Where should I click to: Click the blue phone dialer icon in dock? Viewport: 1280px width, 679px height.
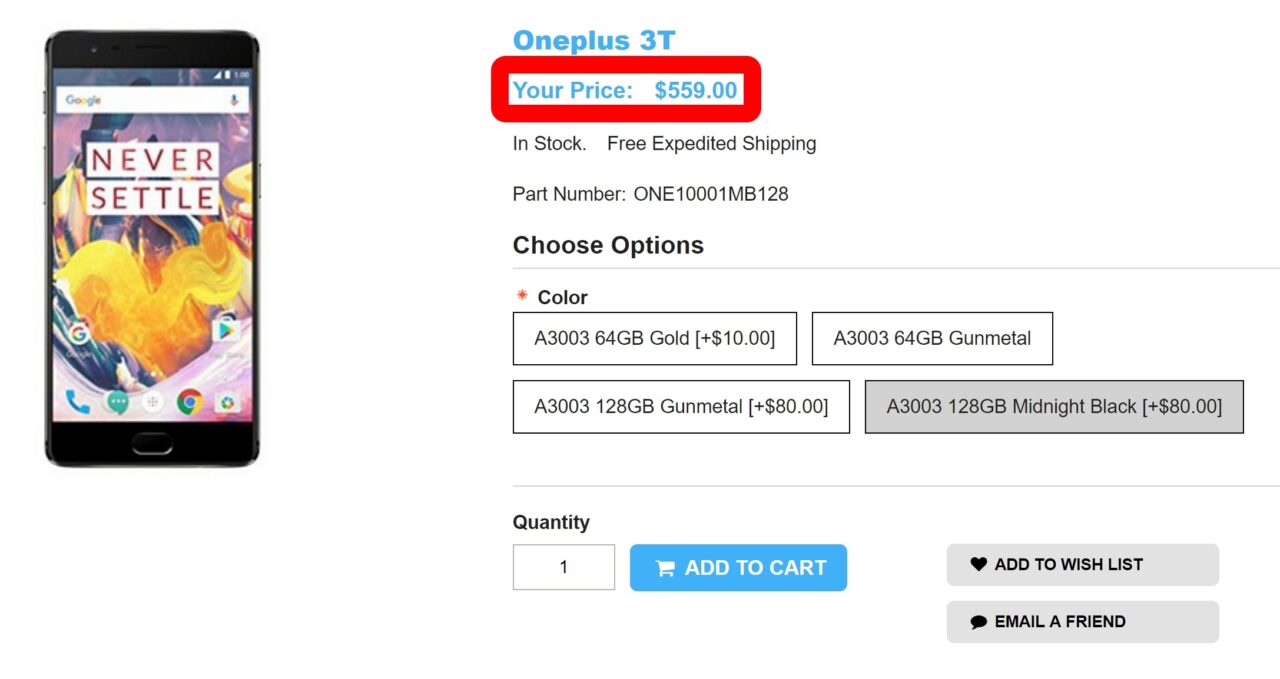(78, 402)
